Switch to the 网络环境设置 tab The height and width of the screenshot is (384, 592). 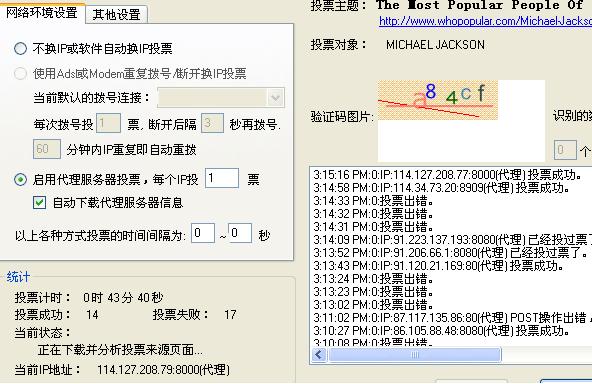42,13
